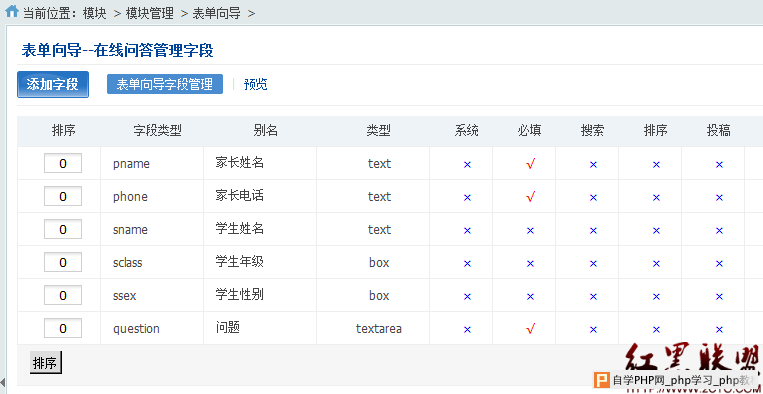Toggle search cross for ssex row

[593, 296]
